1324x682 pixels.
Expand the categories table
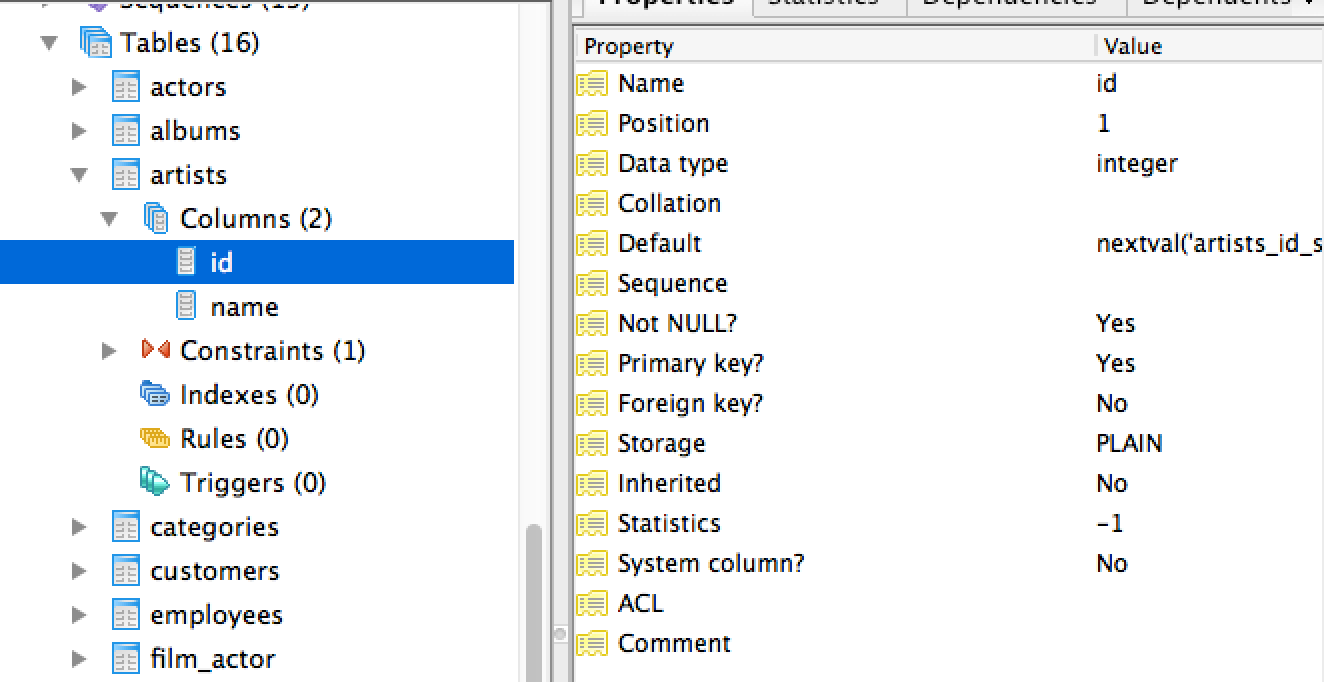coord(79,527)
